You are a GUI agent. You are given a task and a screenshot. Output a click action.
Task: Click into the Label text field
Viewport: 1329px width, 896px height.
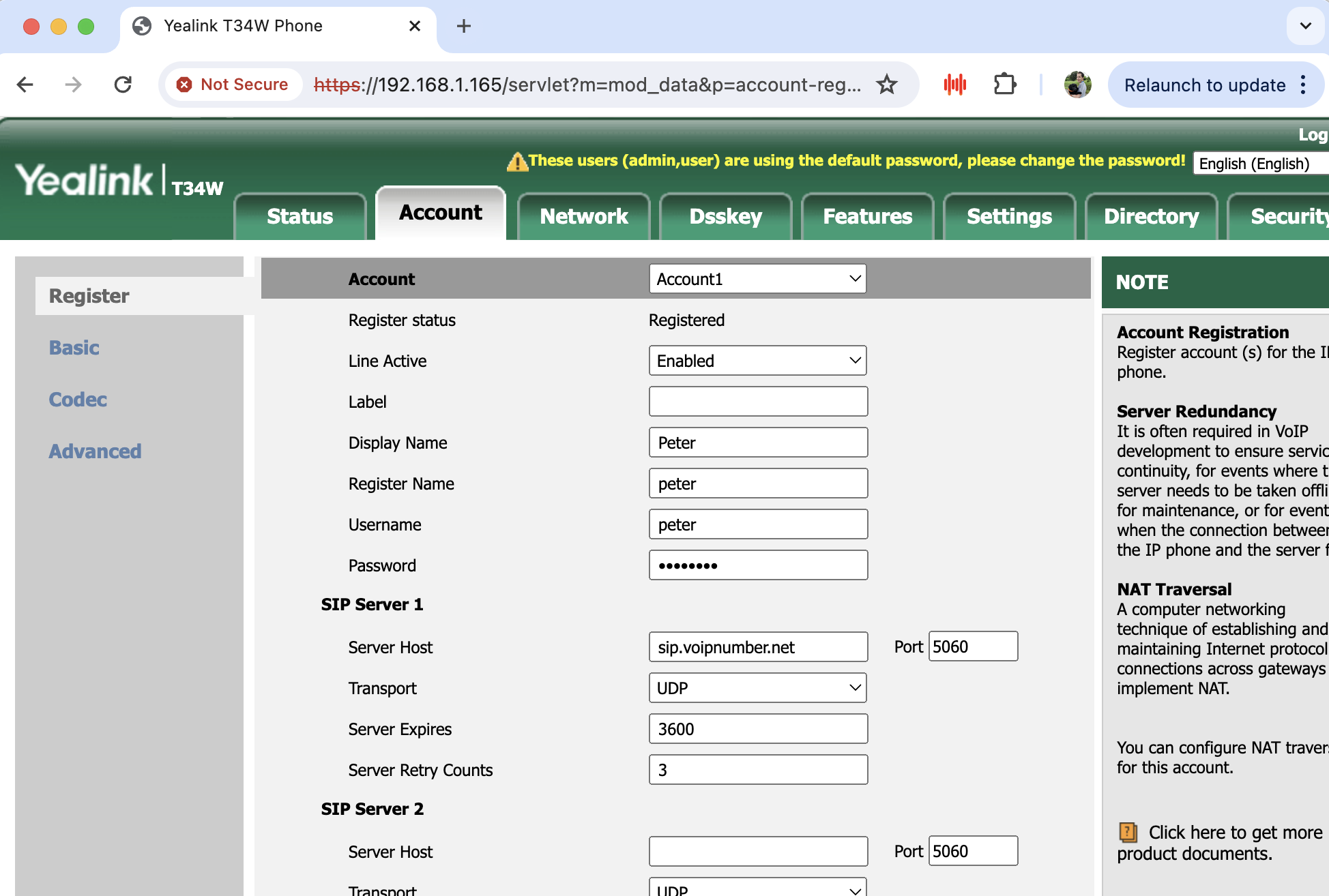coord(757,402)
